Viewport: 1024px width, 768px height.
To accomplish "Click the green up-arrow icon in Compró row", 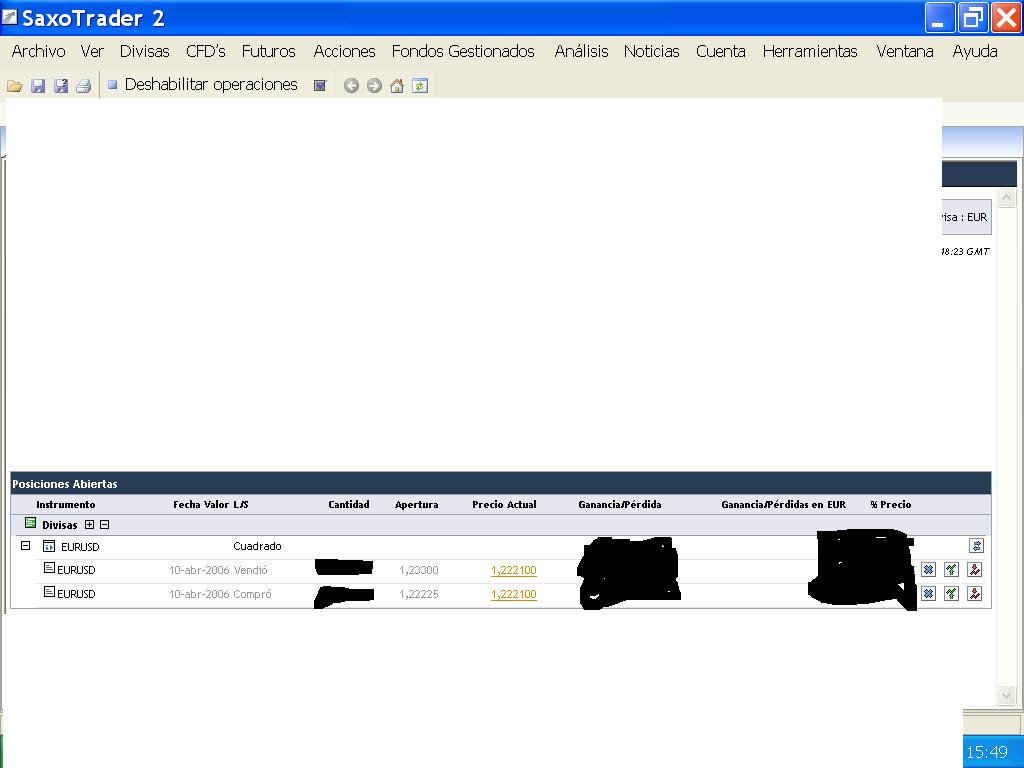I will (x=952, y=594).
